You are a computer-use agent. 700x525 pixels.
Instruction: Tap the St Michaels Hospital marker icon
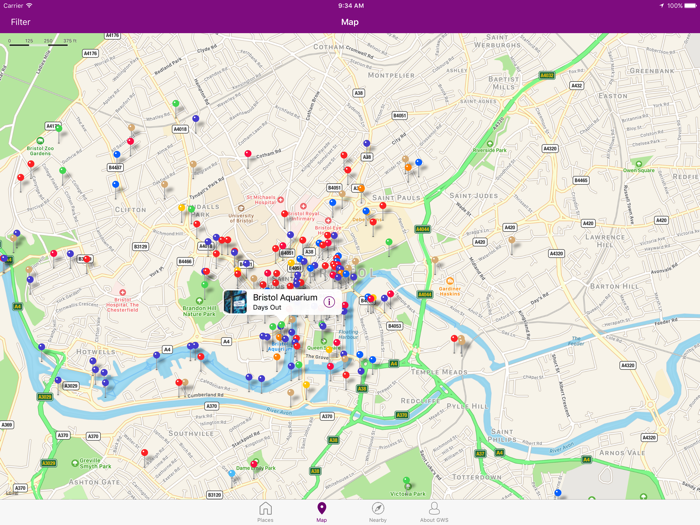[x=281, y=200]
